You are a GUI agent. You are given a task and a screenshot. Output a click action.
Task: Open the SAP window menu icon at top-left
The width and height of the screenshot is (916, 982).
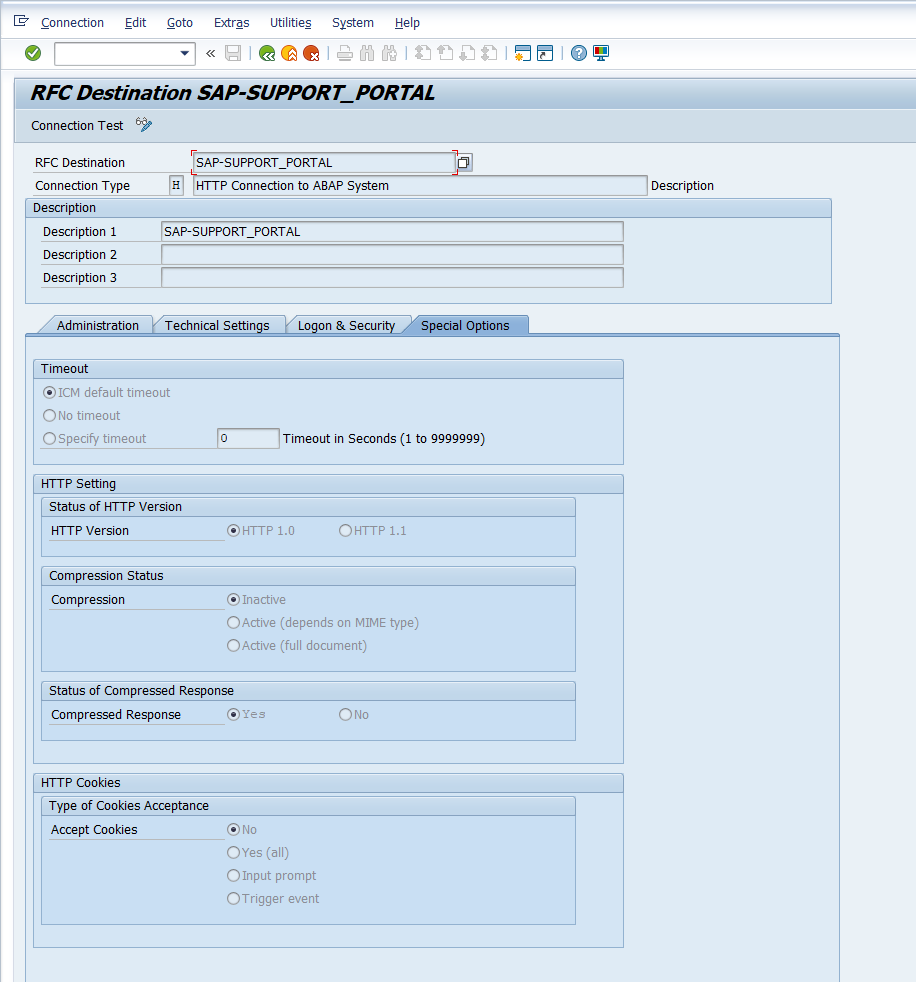pos(20,21)
